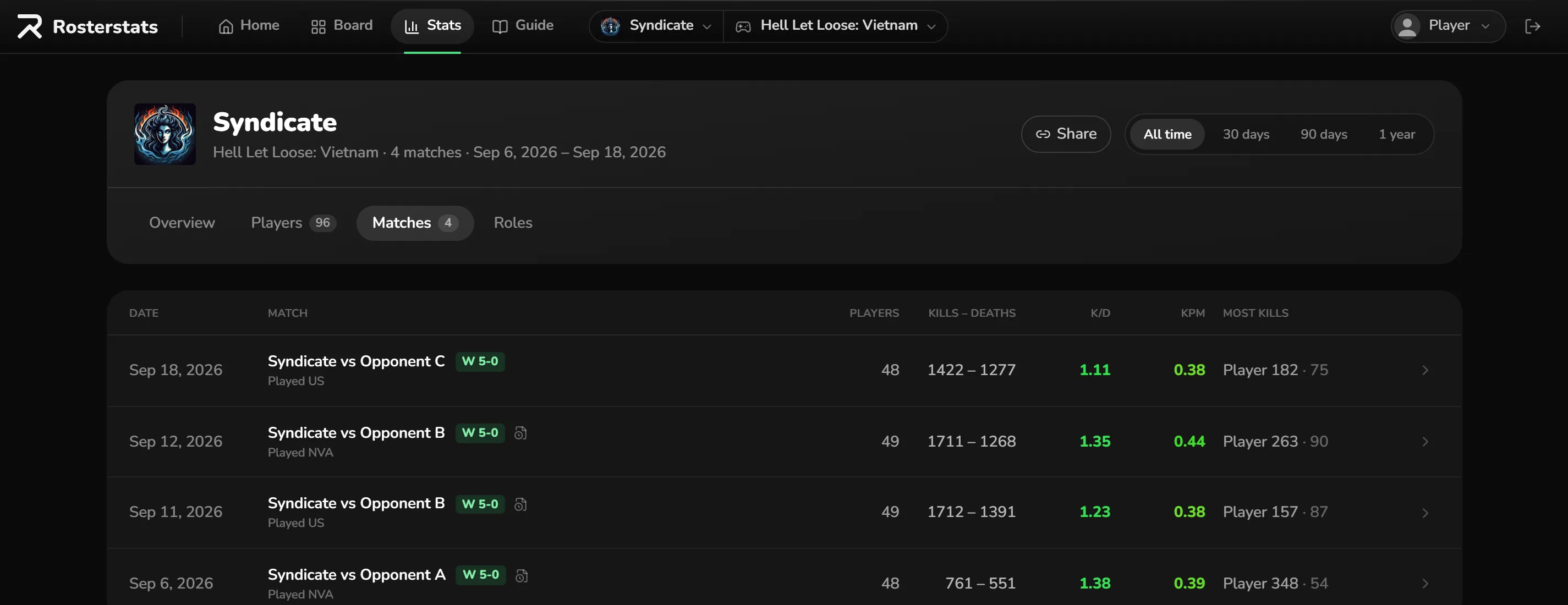The image size is (1568, 605).
Task: Select the 30 days range
Action: pos(1246,134)
